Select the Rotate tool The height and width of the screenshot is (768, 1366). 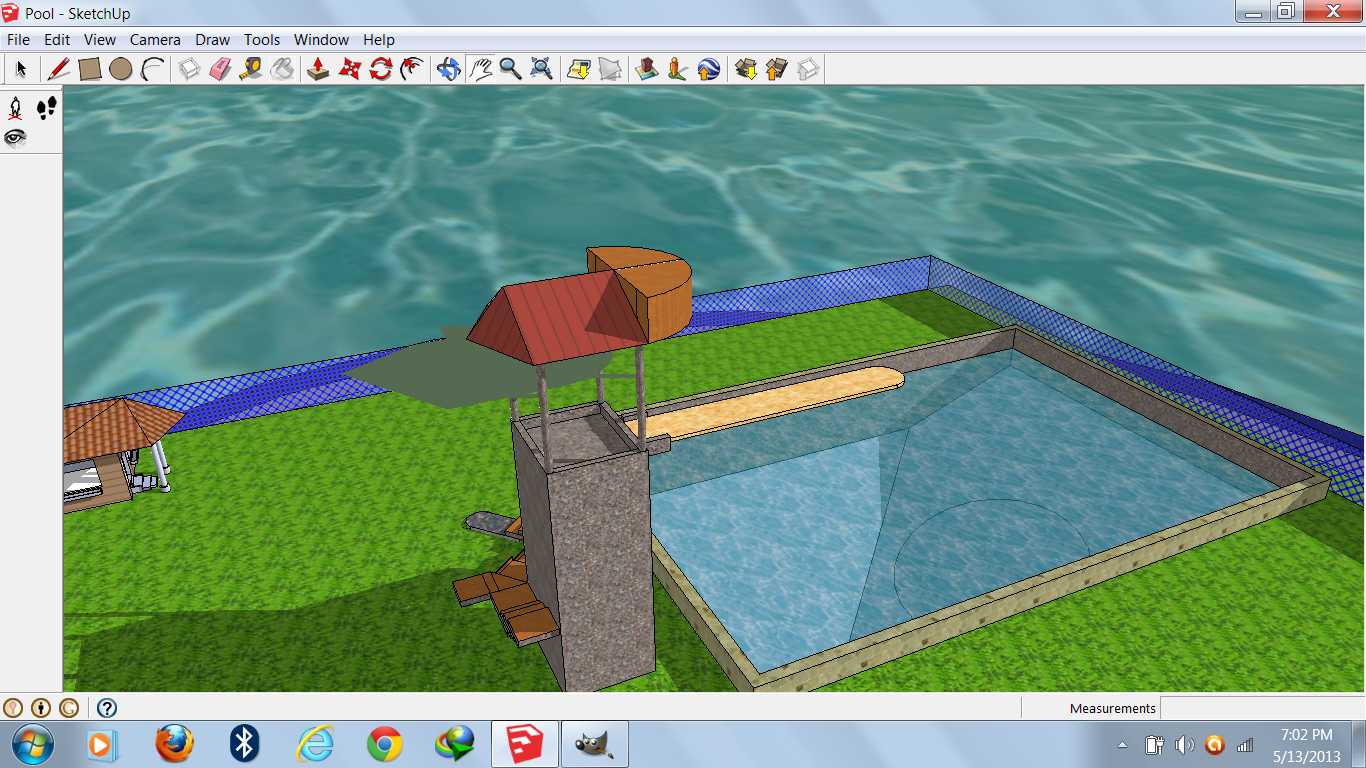pyautogui.click(x=381, y=69)
